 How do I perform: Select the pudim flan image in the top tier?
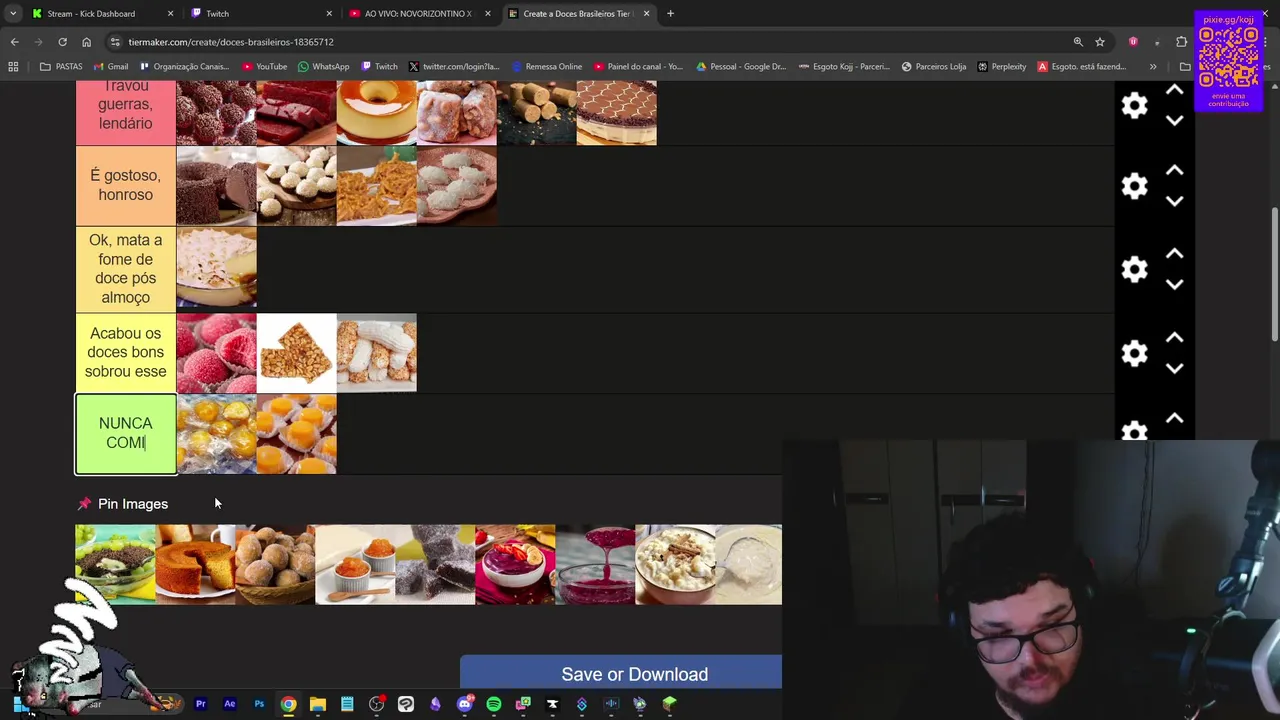tap(376, 113)
